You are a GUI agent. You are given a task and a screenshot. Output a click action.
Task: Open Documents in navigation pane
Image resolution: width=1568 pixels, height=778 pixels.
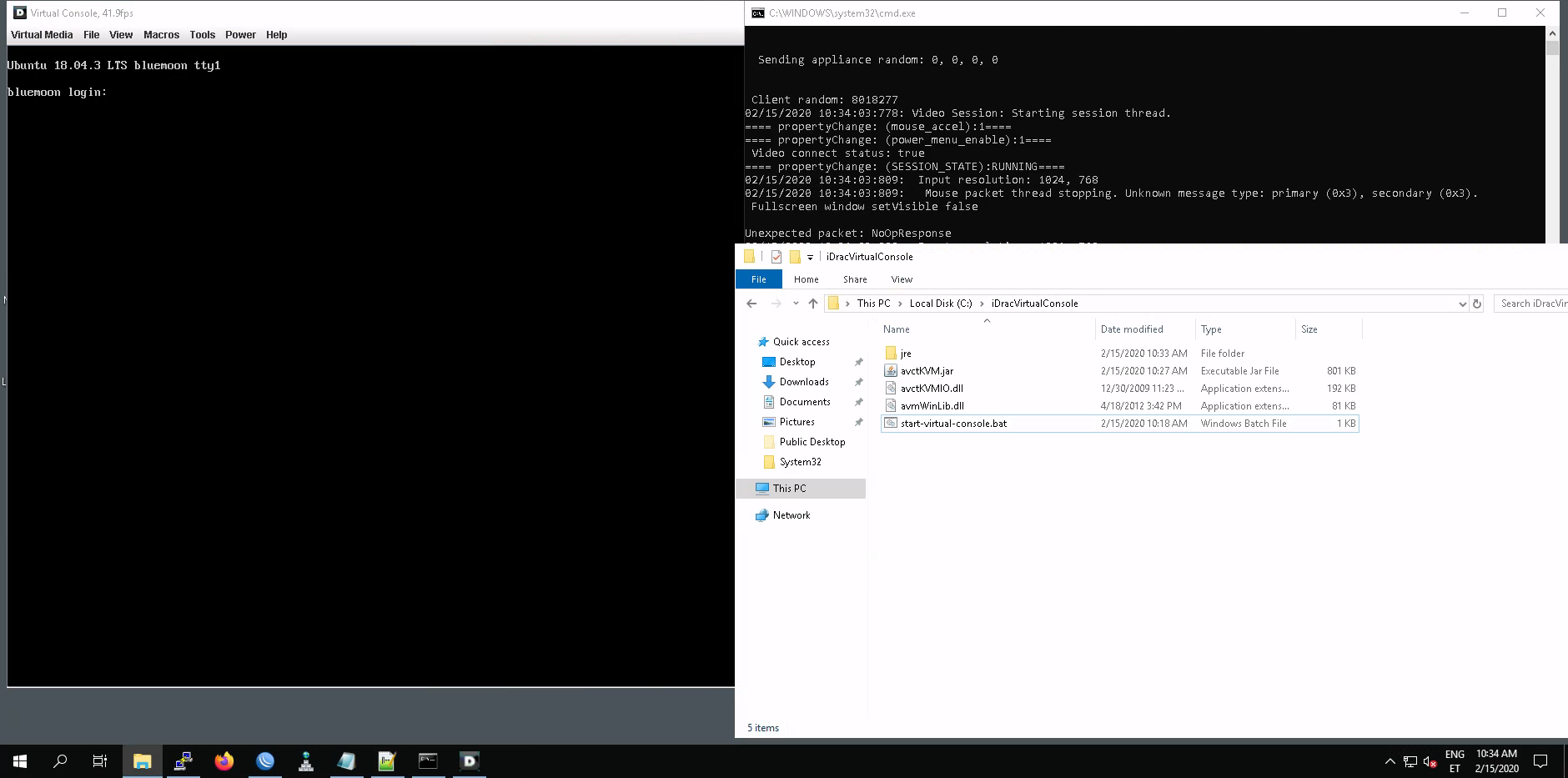click(805, 402)
